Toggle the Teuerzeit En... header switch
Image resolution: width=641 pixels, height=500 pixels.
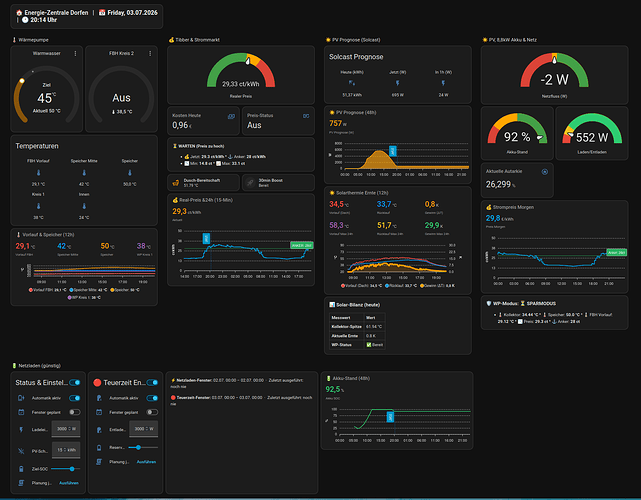(x=152, y=383)
